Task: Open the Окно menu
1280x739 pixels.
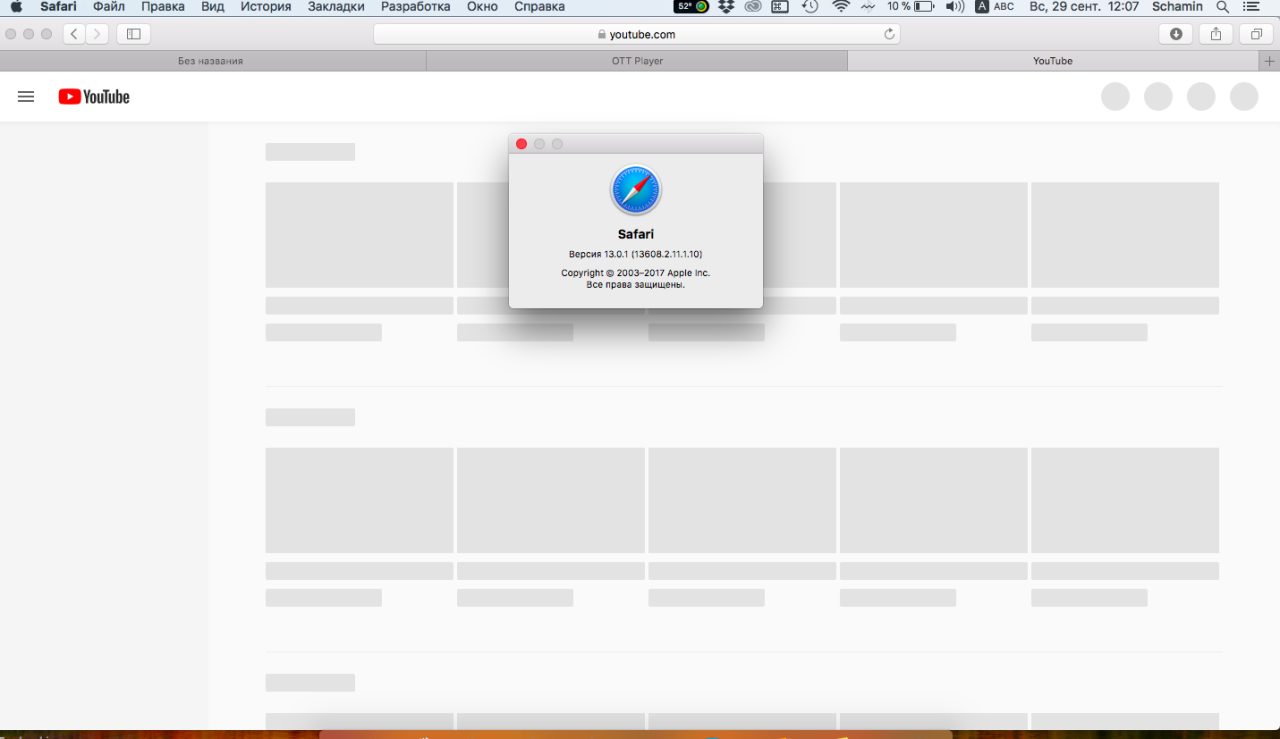Action: [482, 7]
